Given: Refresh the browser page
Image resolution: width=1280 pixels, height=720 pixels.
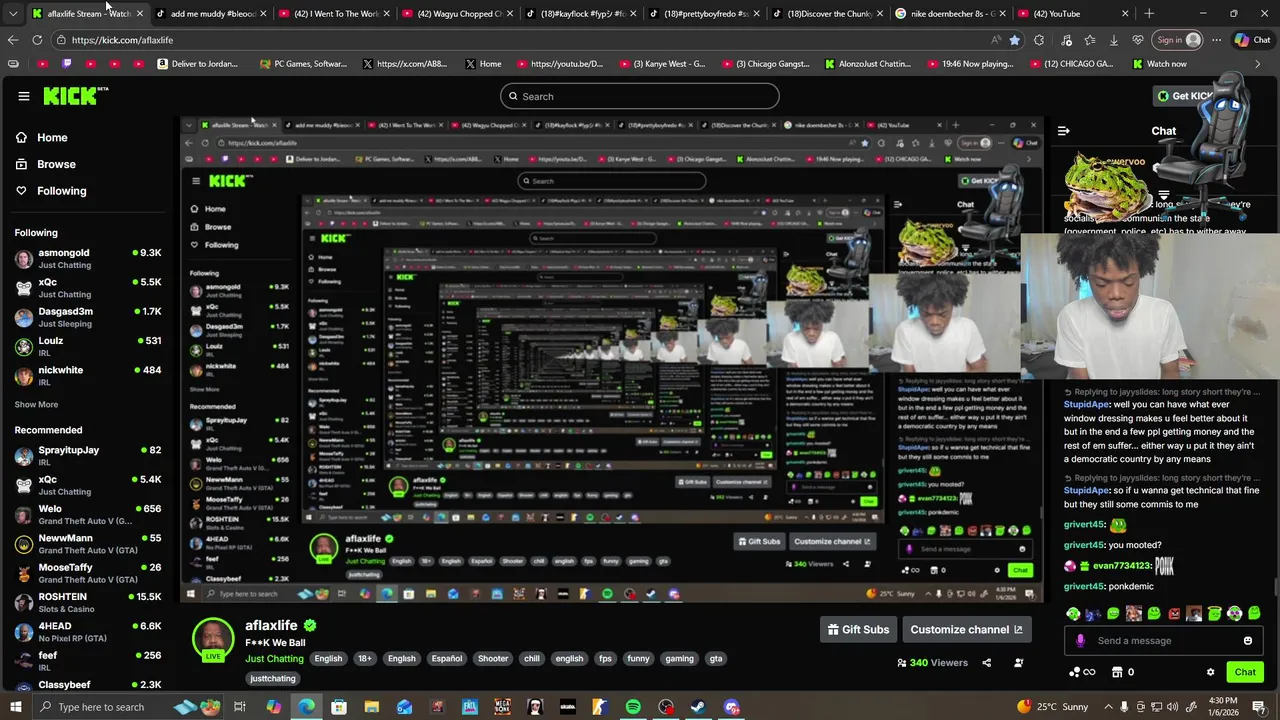Looking at the screenshot, I should 37,40.
